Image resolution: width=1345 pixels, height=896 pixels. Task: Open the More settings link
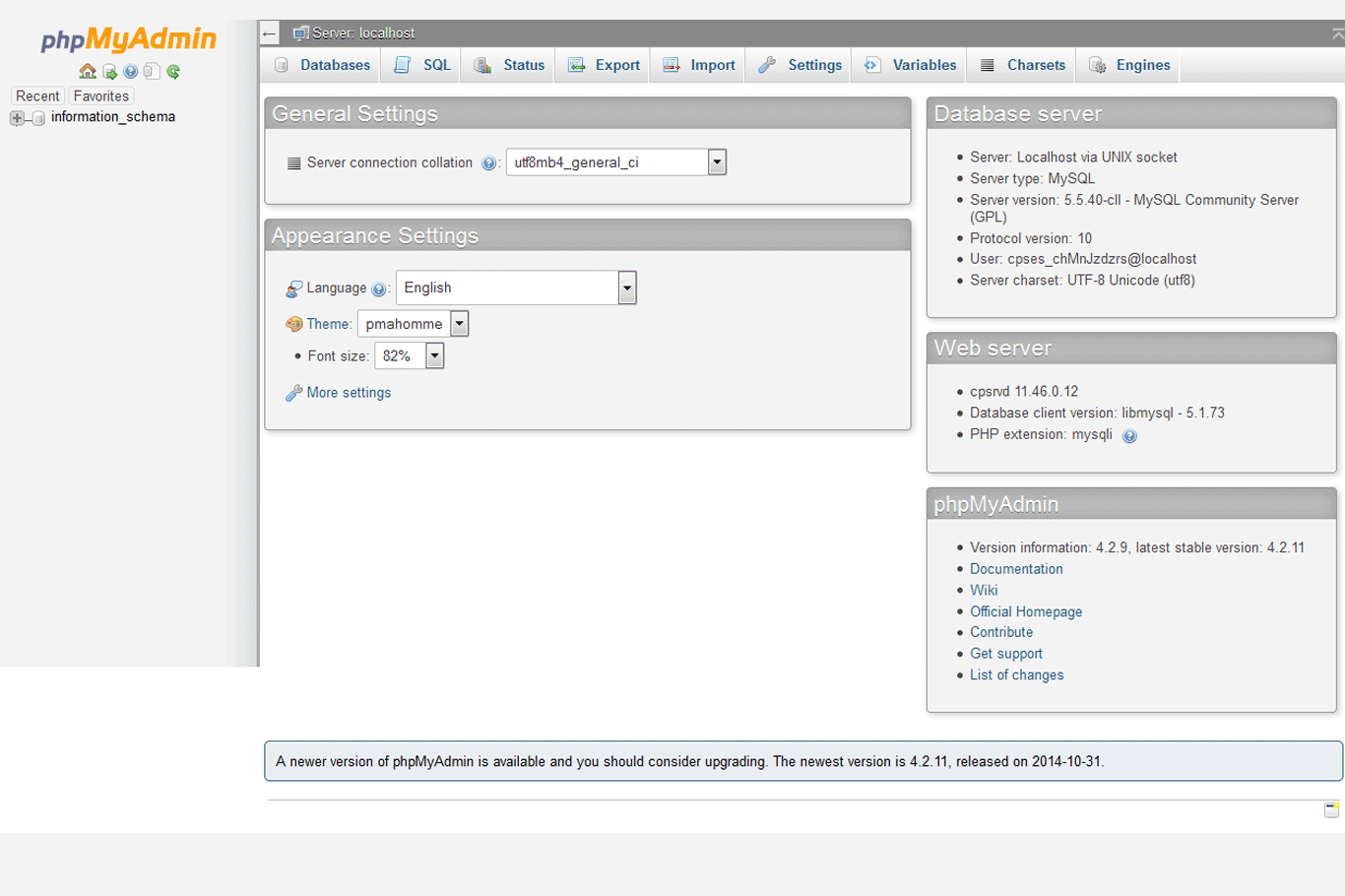coord(347,392)
